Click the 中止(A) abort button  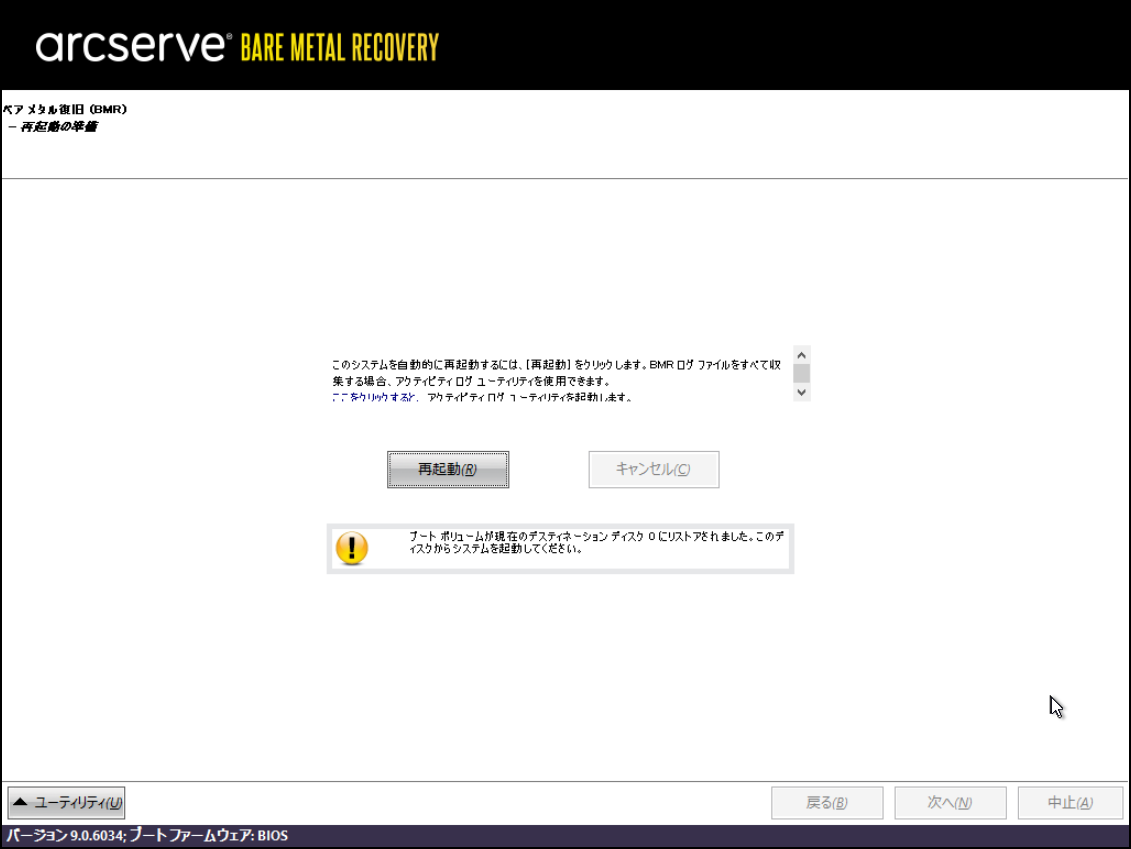pos(1070,803)
